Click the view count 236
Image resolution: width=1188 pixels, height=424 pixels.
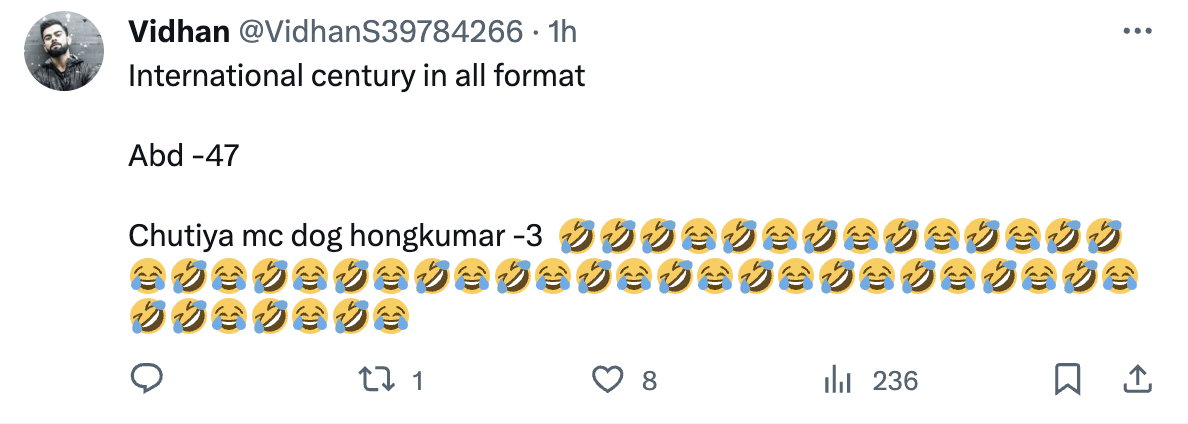pos(895,381)
